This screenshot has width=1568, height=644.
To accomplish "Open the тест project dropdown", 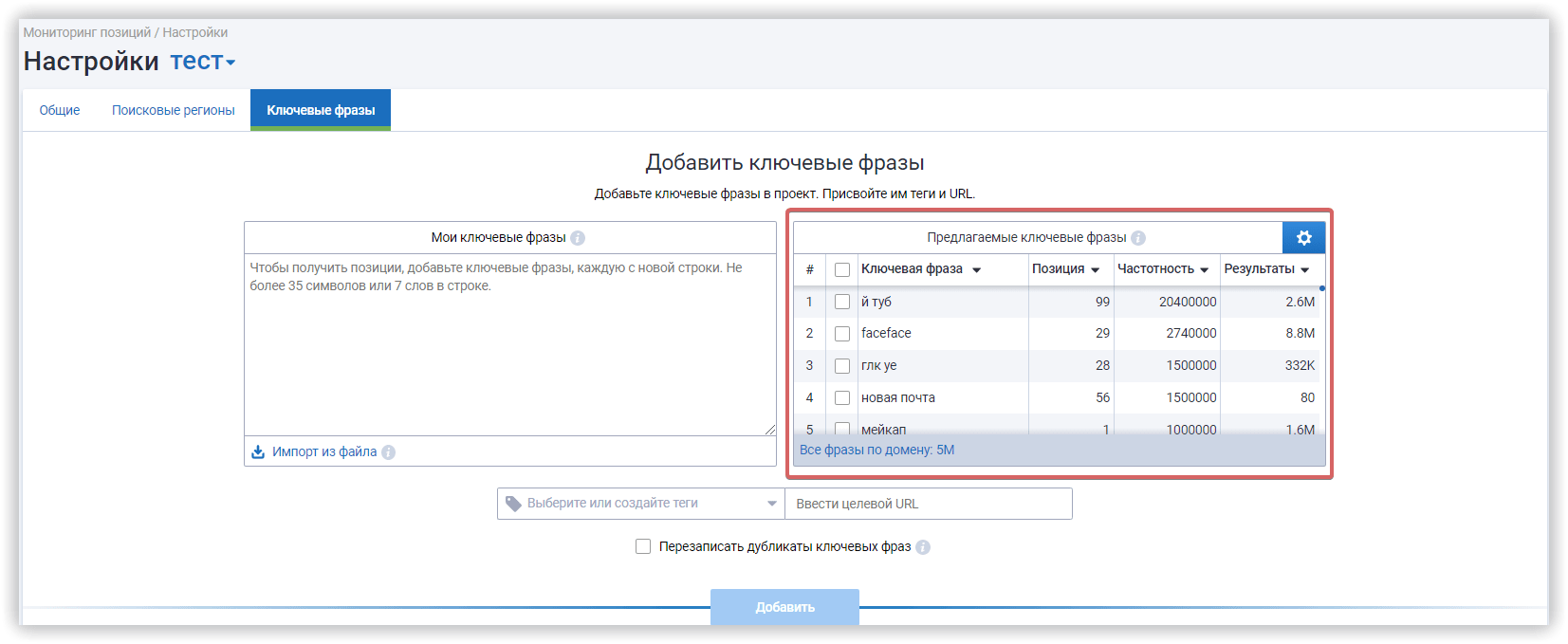I will pos(202,62).
